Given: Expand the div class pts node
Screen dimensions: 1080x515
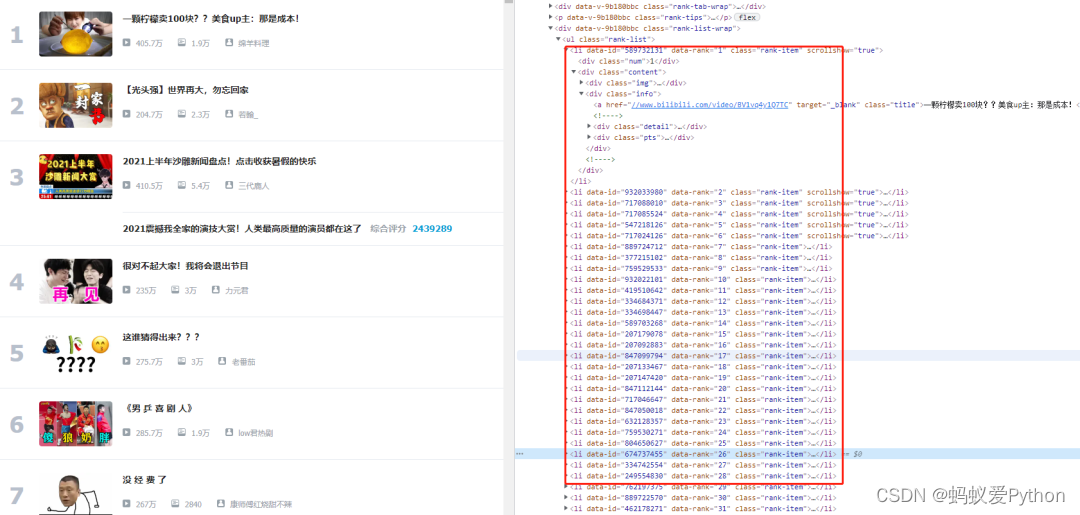Looking at the screenshot, I should [x=589, y=137].
